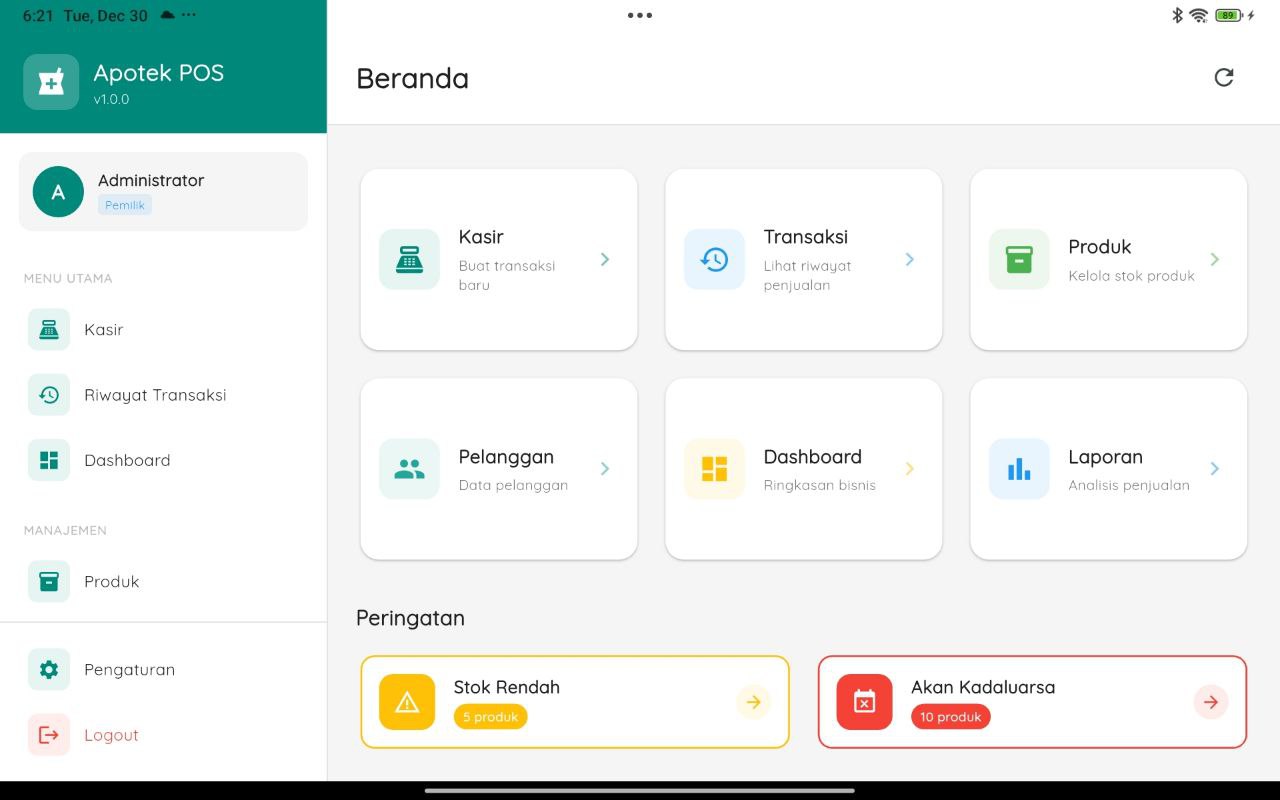Select Kasir in the sidebar menu
Viewport: 1280px width, 800px height.
[103, 329]
